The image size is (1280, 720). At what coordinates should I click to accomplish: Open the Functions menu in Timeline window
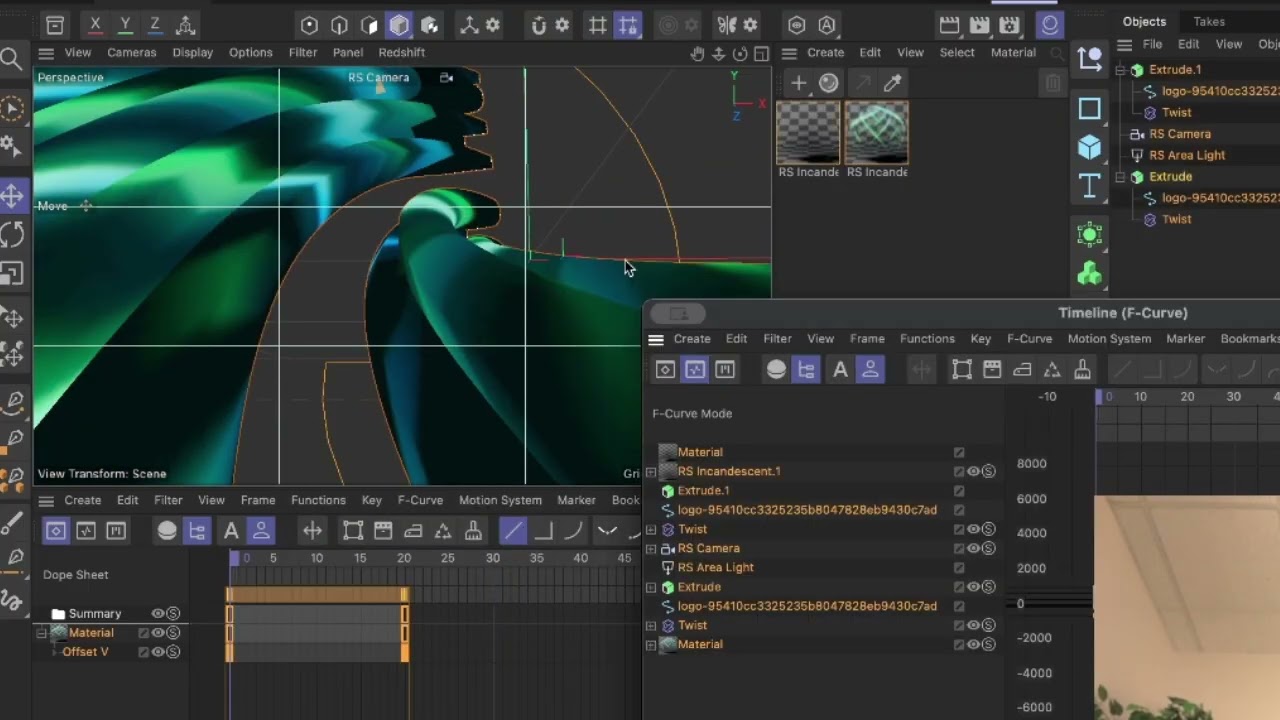click(927, 339)
